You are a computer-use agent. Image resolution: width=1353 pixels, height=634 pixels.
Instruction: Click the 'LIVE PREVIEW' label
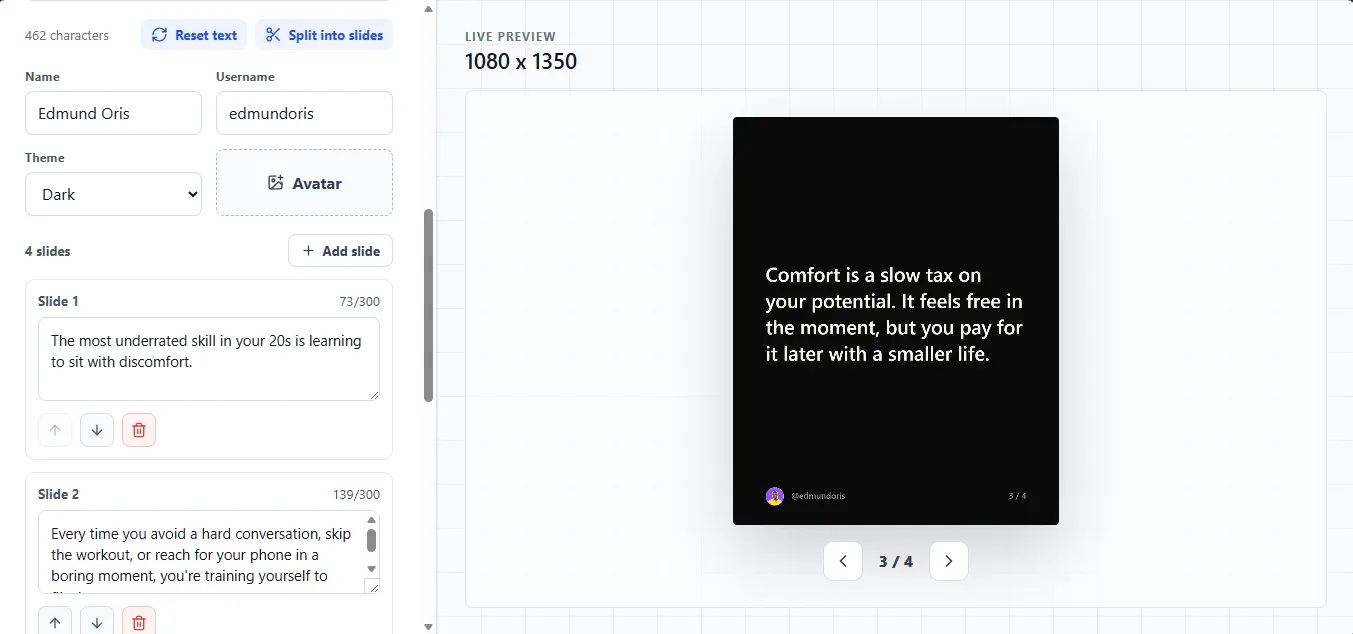tap(510, 36)
